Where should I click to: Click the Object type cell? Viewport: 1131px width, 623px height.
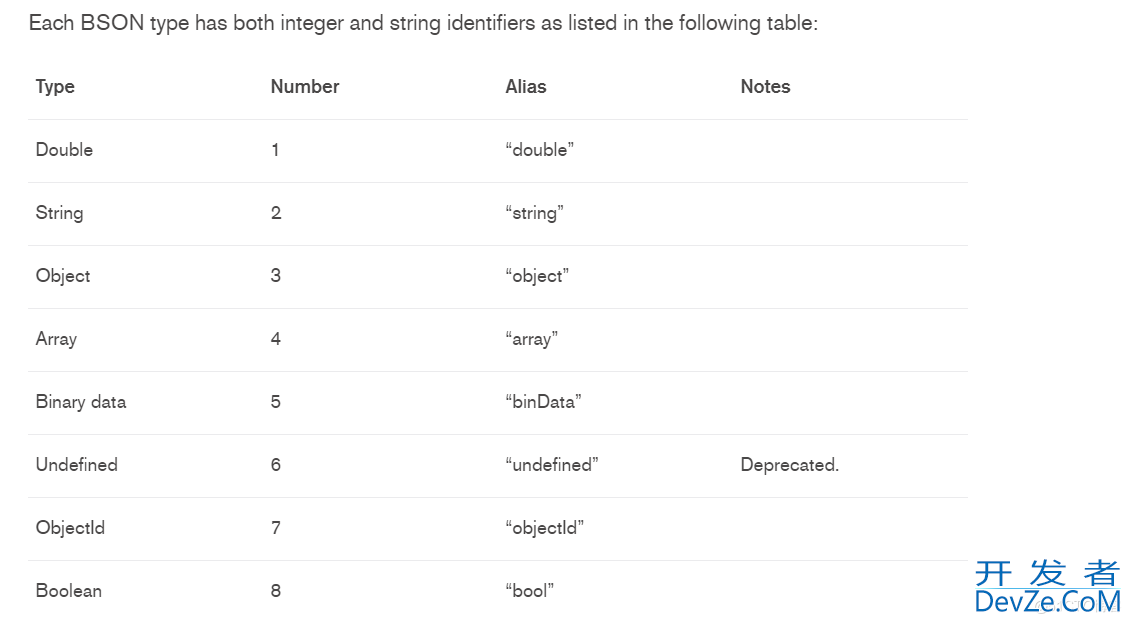(x=63, y=276)
